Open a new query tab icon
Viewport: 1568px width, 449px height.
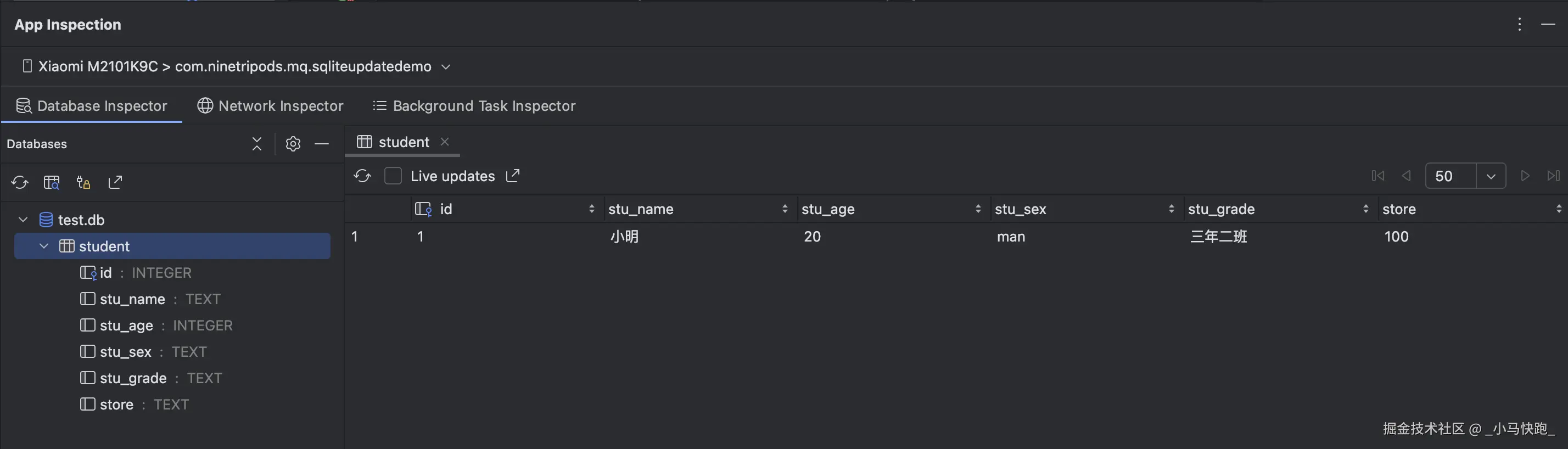click(52, 182)
